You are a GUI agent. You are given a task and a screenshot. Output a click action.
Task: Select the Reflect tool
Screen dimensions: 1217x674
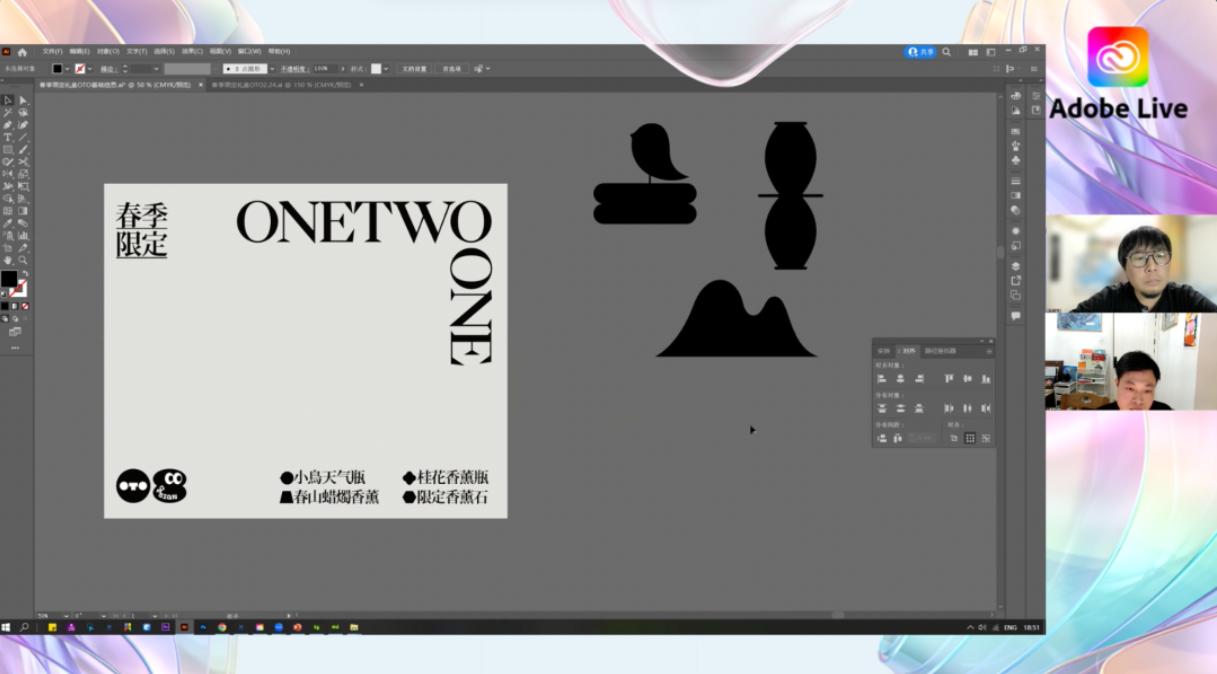[x=7, y=174]
